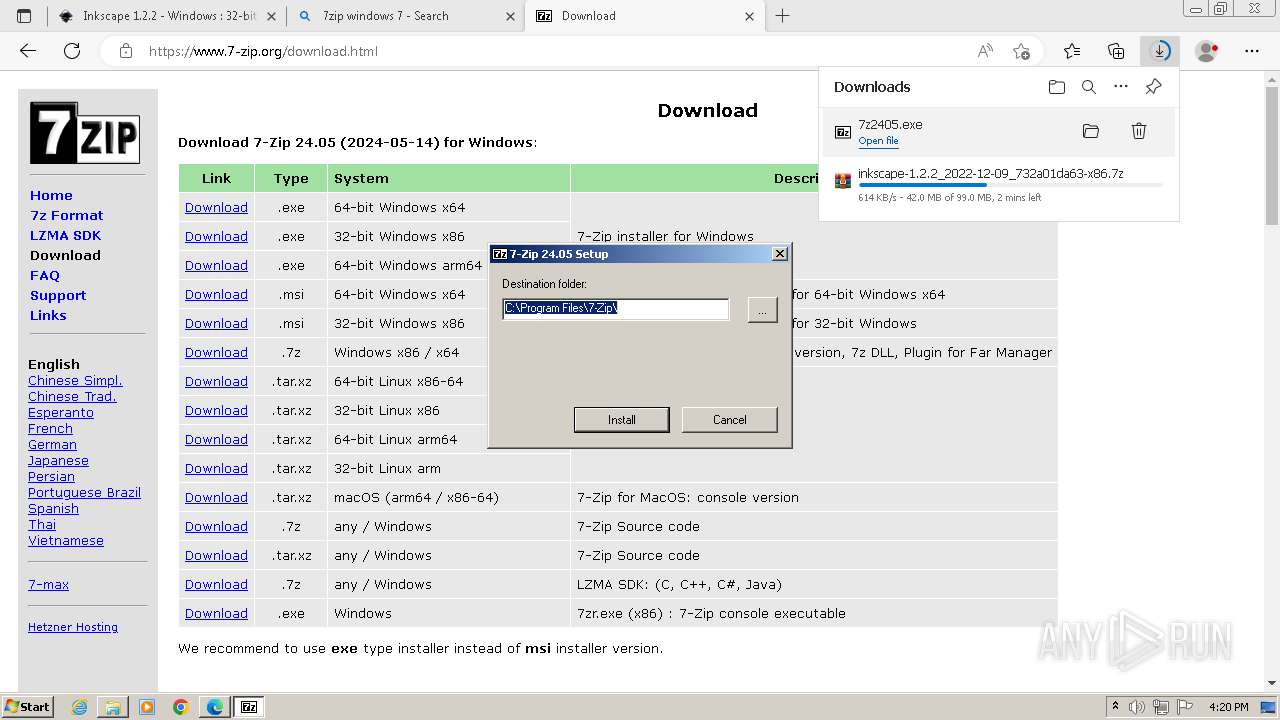The height and width of the screenshot is (720, 1280).
Task: Delete 7z2405.exe download entry
Action: tap(1138, 131)
